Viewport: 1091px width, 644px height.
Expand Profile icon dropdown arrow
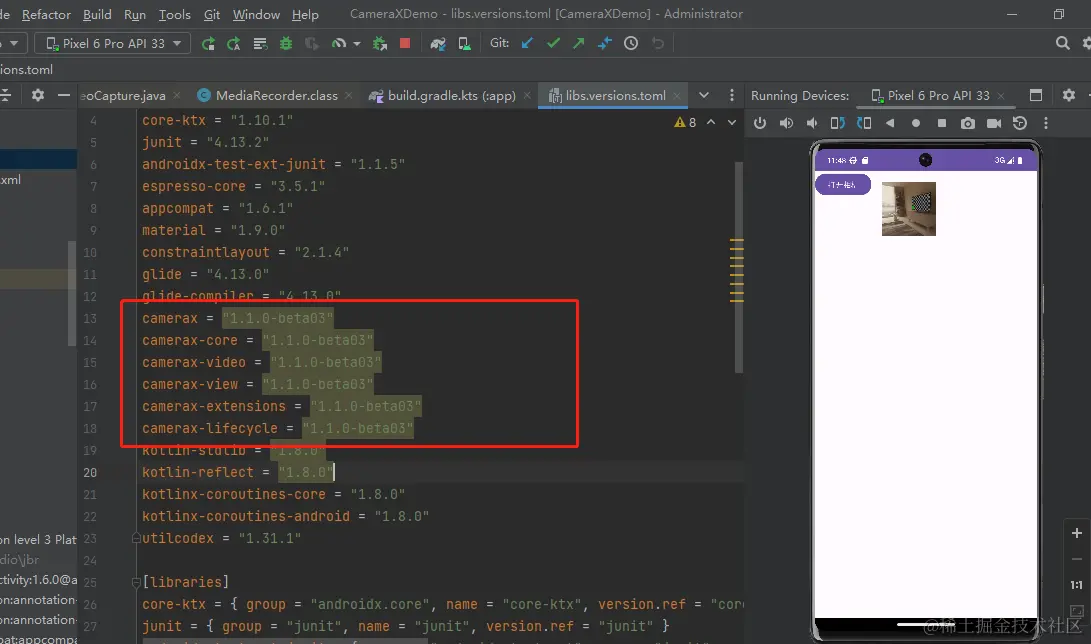tap(357, 44)
